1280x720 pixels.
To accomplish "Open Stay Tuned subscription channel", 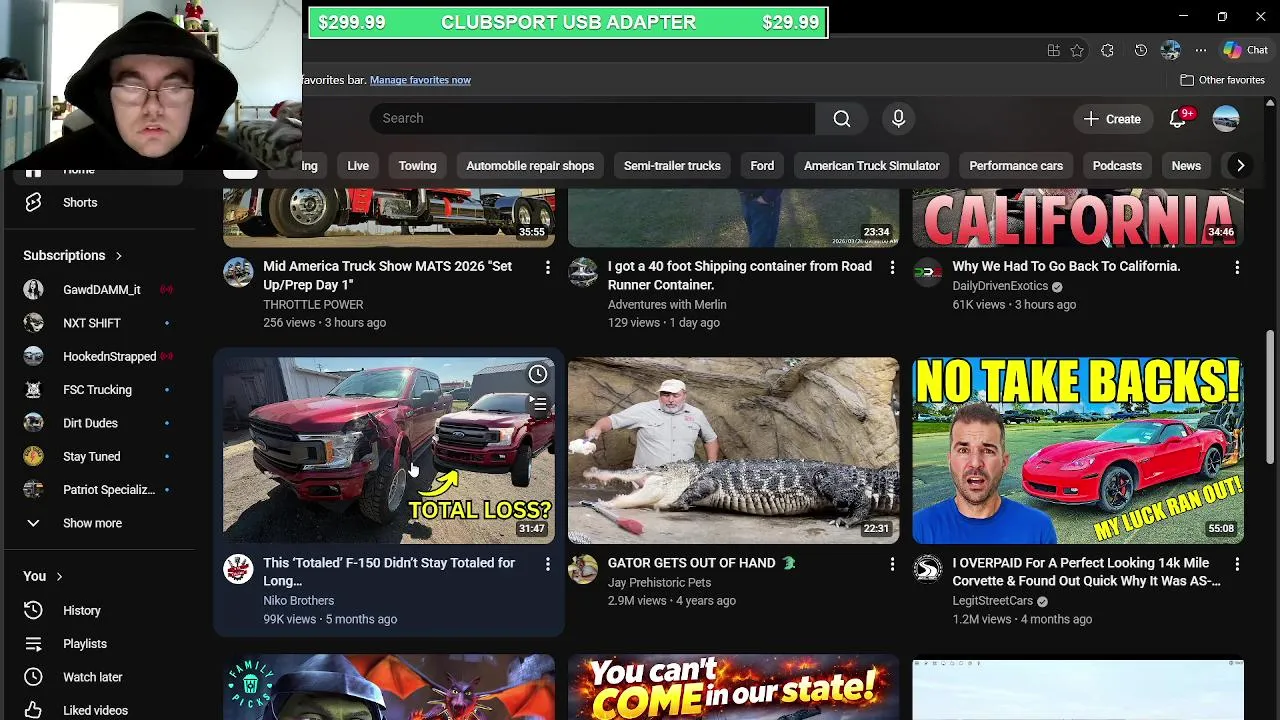I will (98, 457).
